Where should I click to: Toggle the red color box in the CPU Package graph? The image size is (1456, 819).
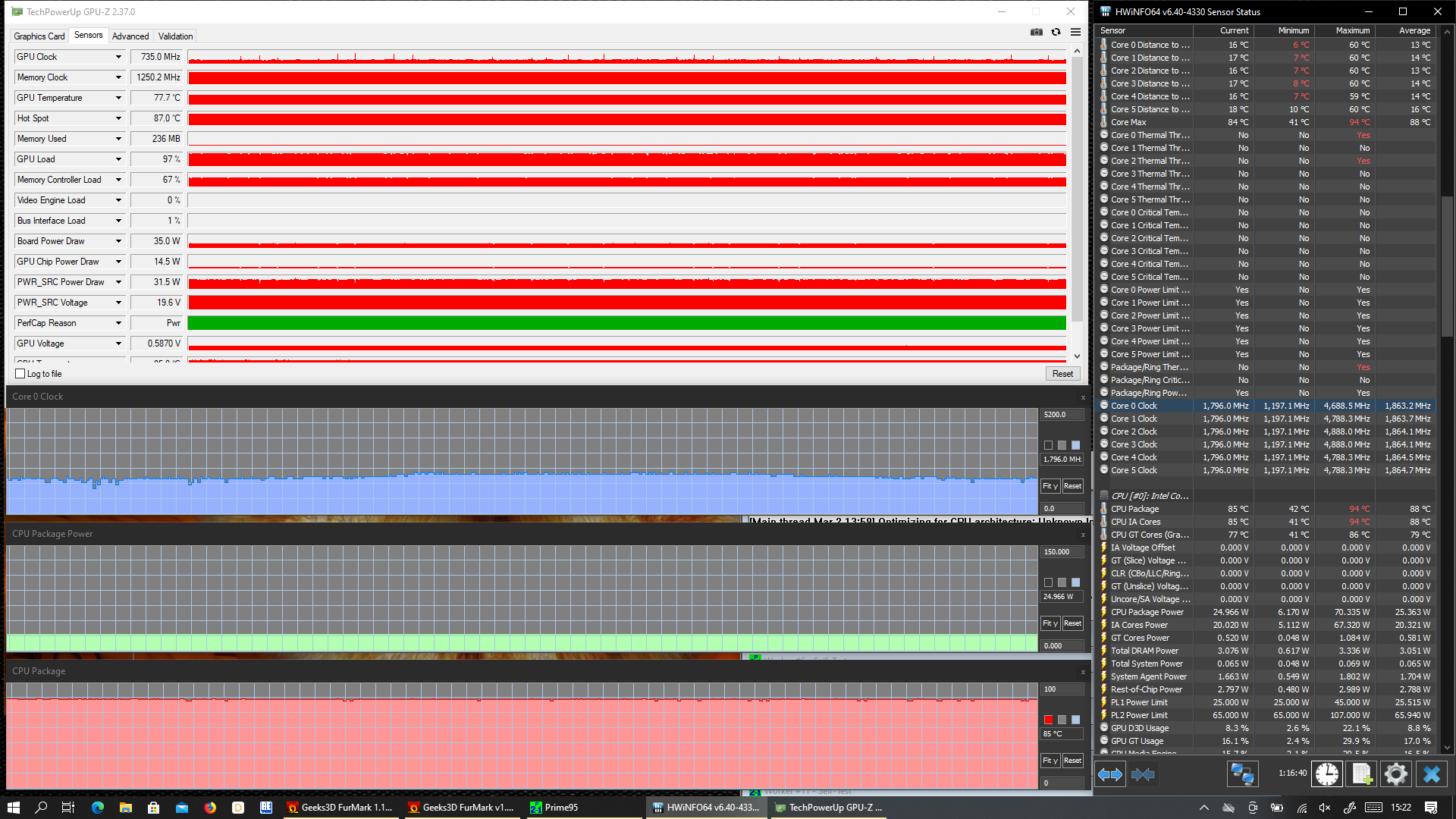[1048, 720]
